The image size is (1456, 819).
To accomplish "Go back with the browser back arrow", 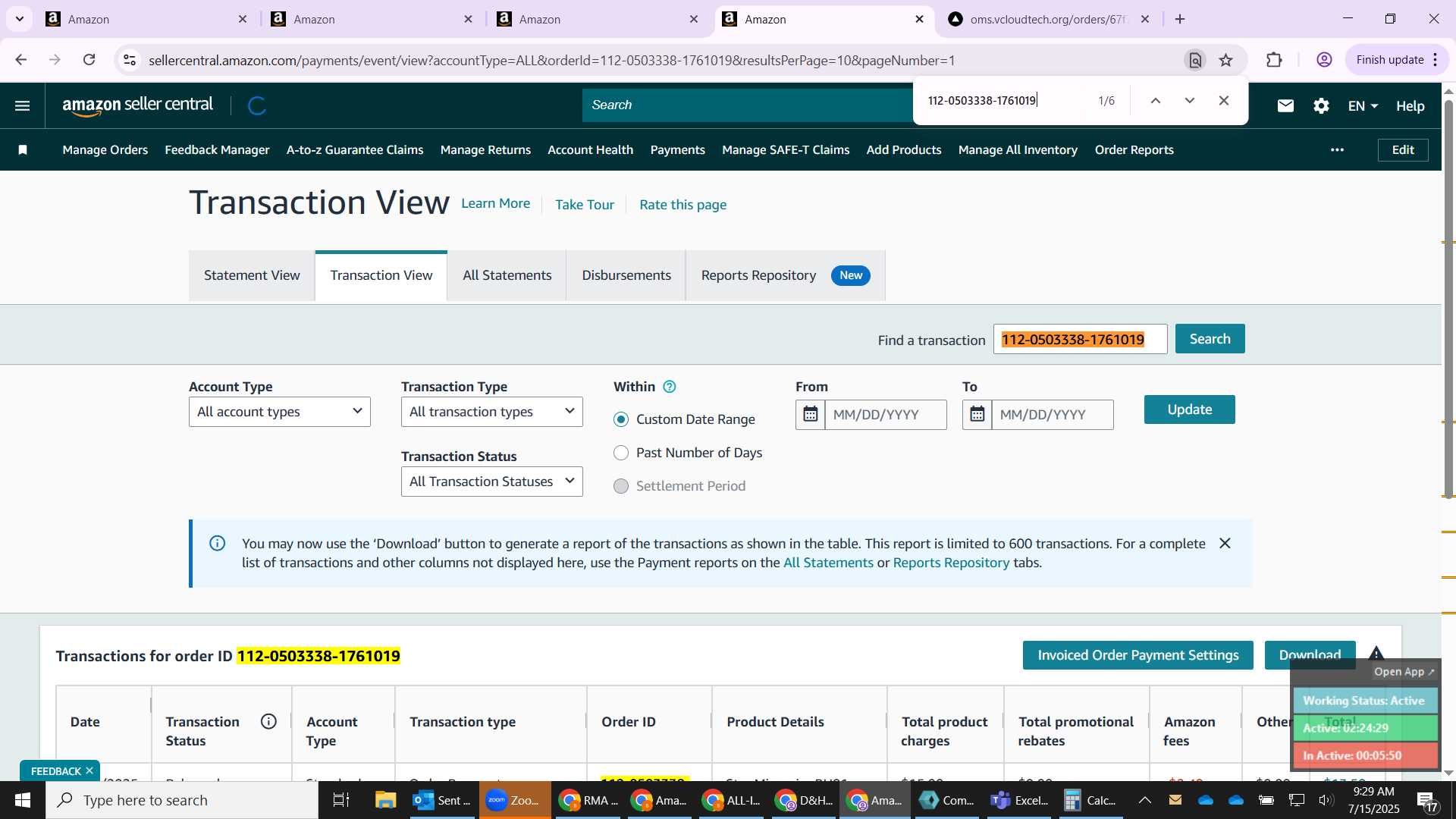I will point(21,60).
